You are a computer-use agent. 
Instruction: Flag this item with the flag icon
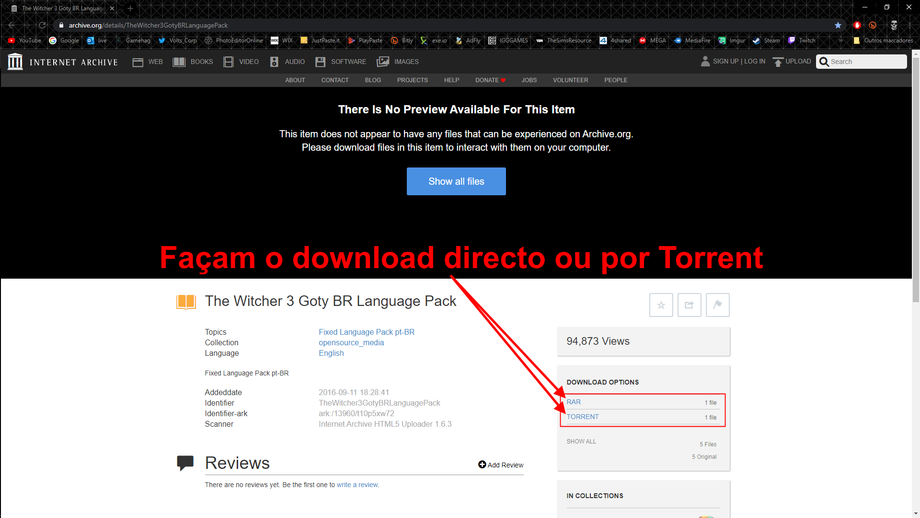717,306
